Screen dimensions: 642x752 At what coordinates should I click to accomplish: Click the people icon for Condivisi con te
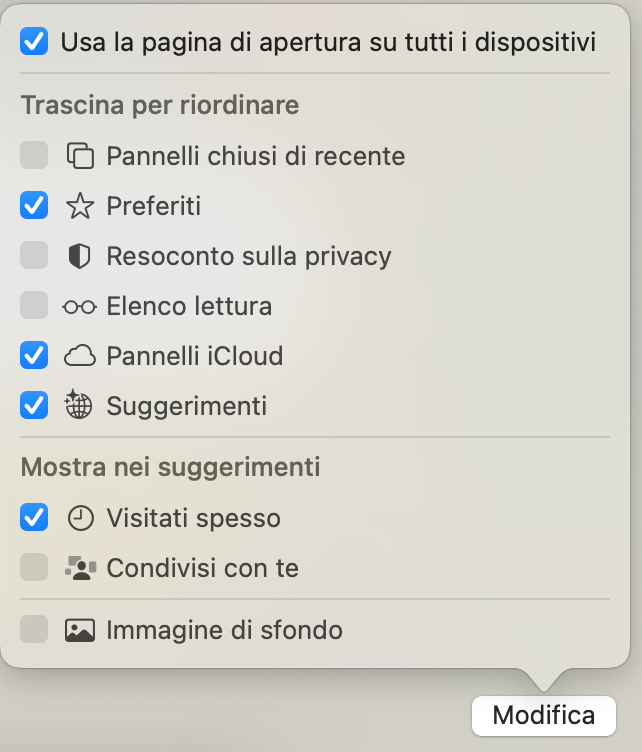[79, 568]
